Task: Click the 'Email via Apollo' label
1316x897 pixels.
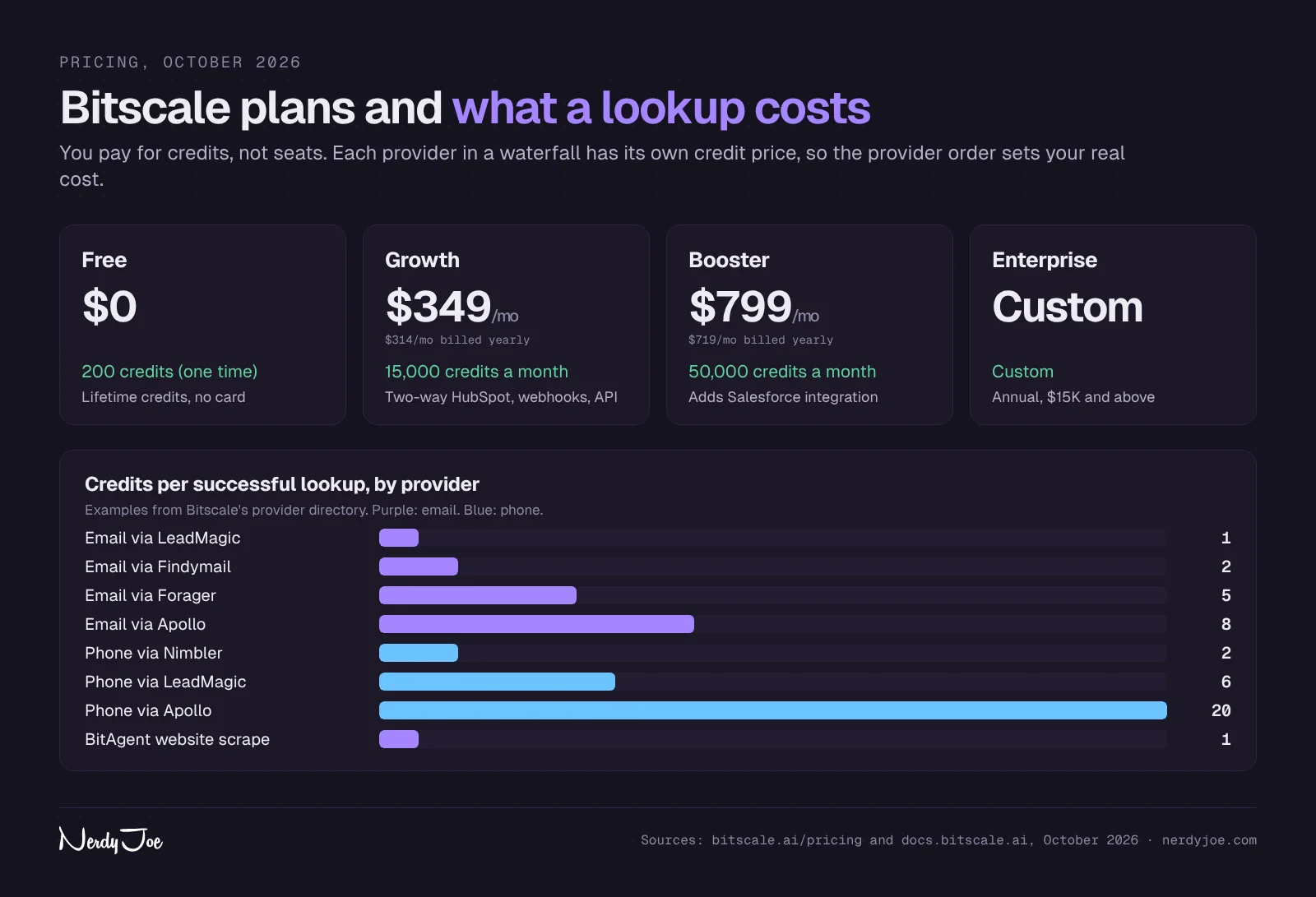Action: tap(146, 624)
